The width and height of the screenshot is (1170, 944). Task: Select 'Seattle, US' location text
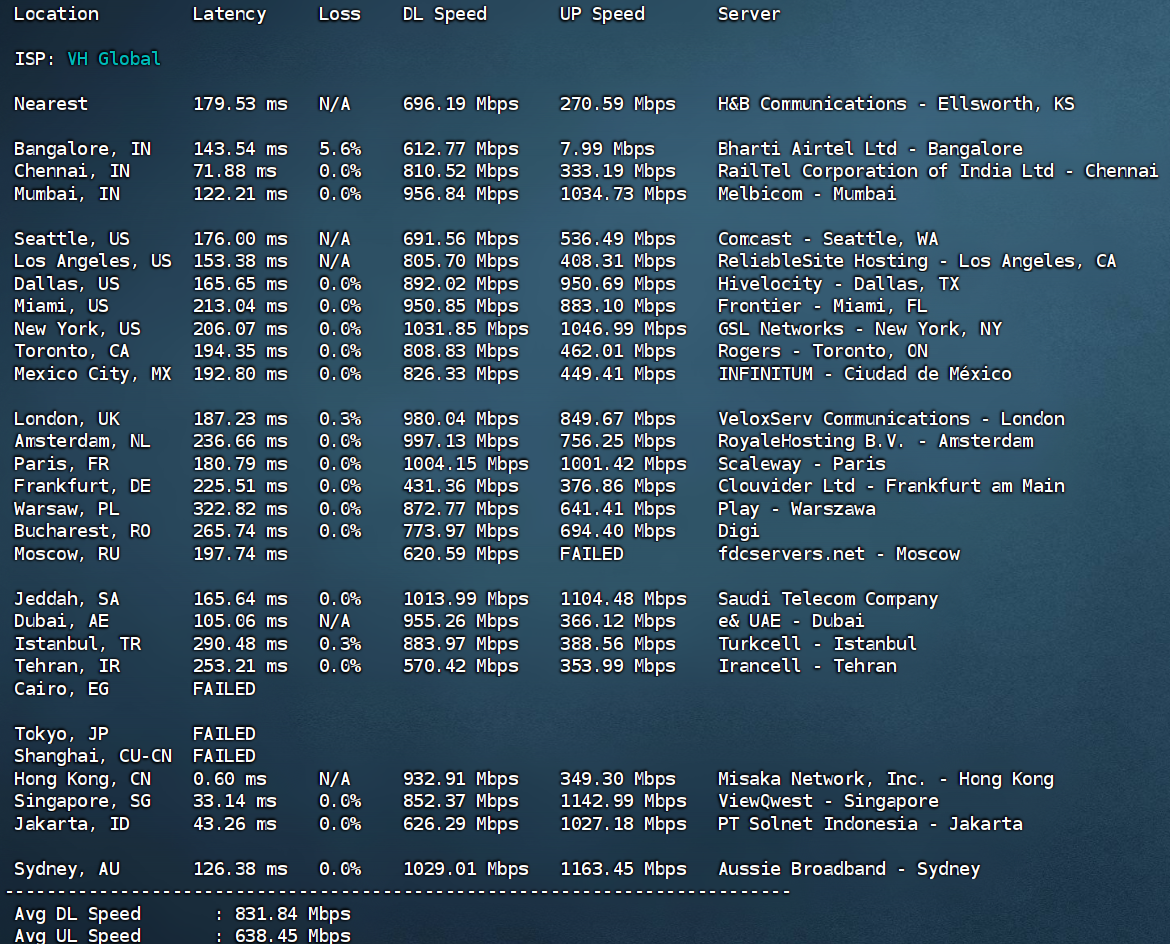click(72, 239)
